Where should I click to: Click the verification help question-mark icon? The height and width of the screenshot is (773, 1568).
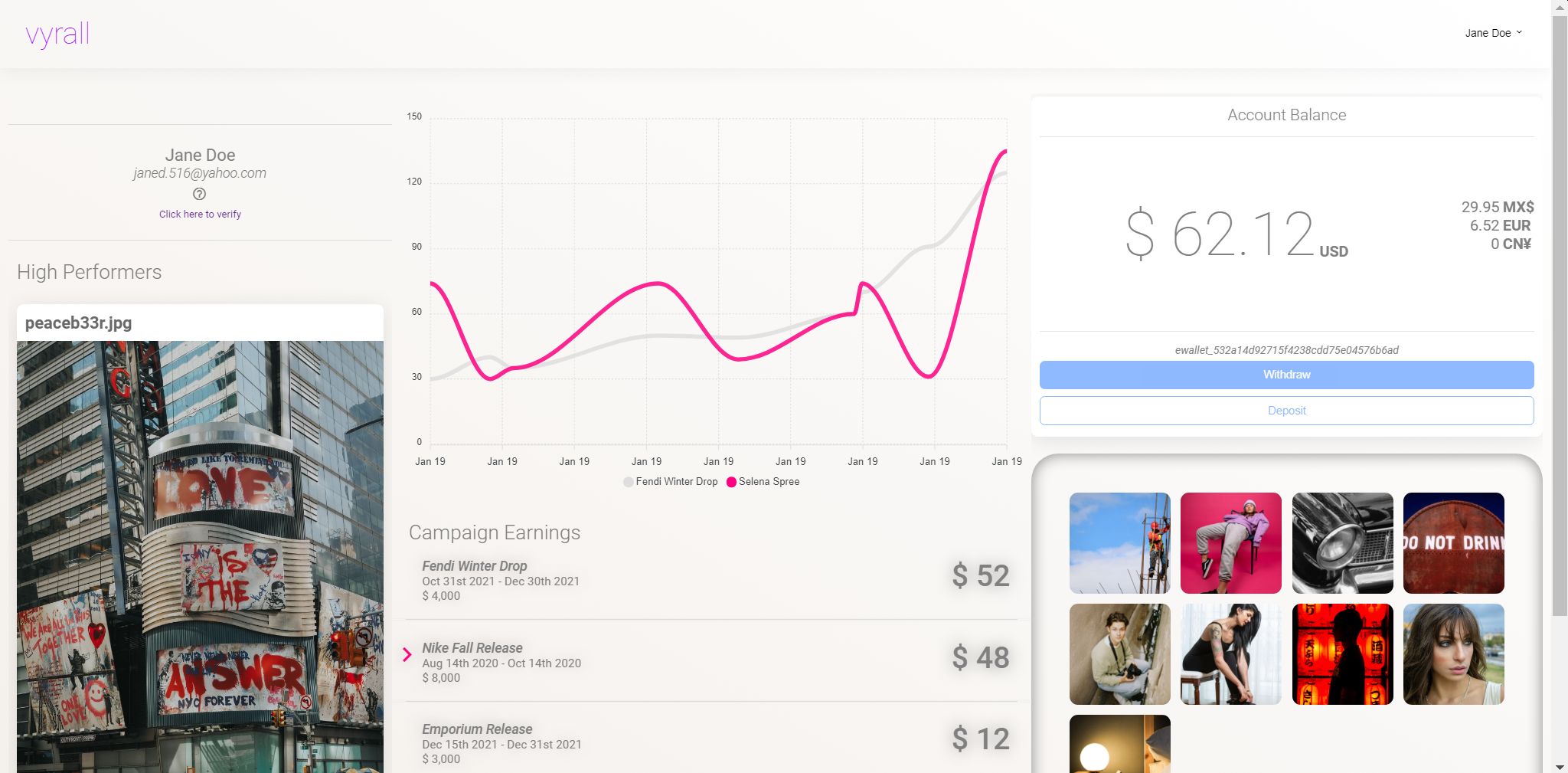(199, 194)
